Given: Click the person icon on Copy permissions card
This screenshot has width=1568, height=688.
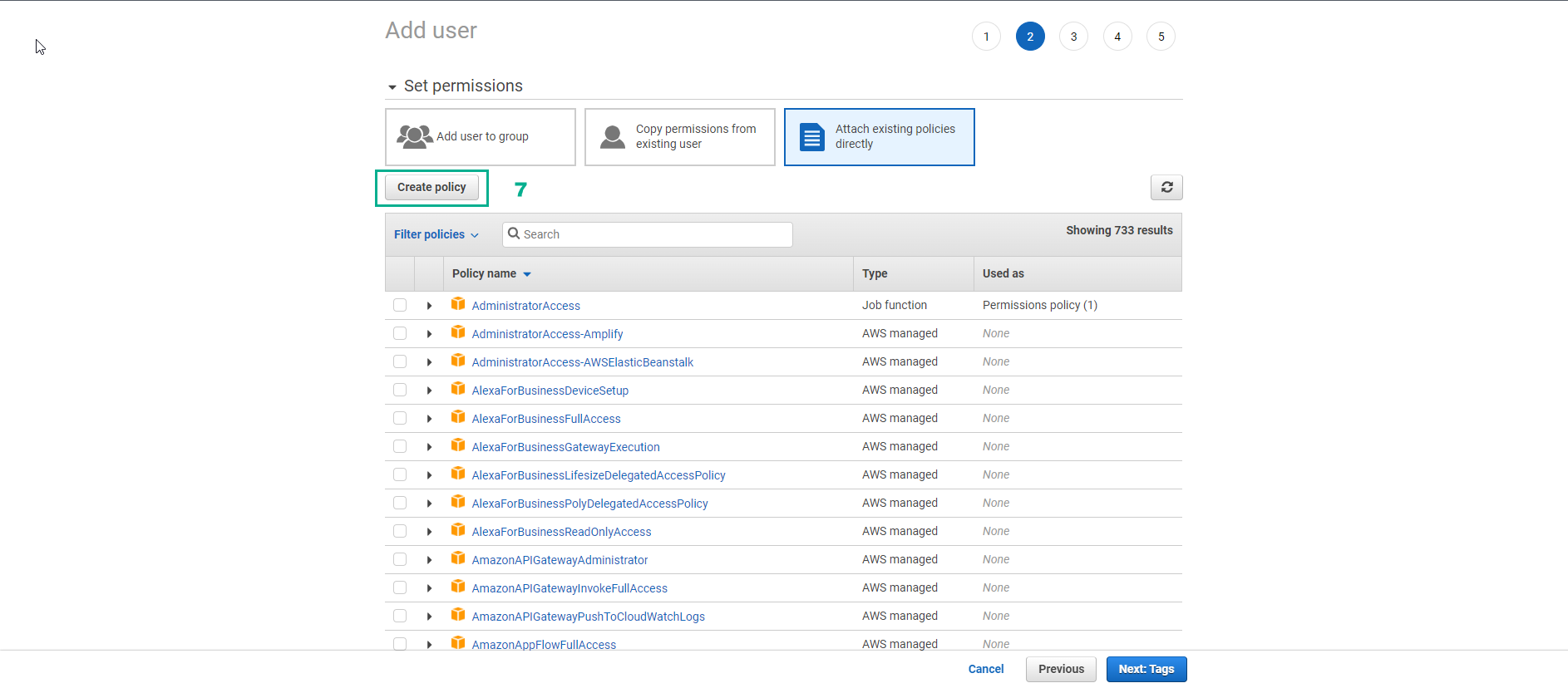Looking at the screenshot, I should 613,136.
